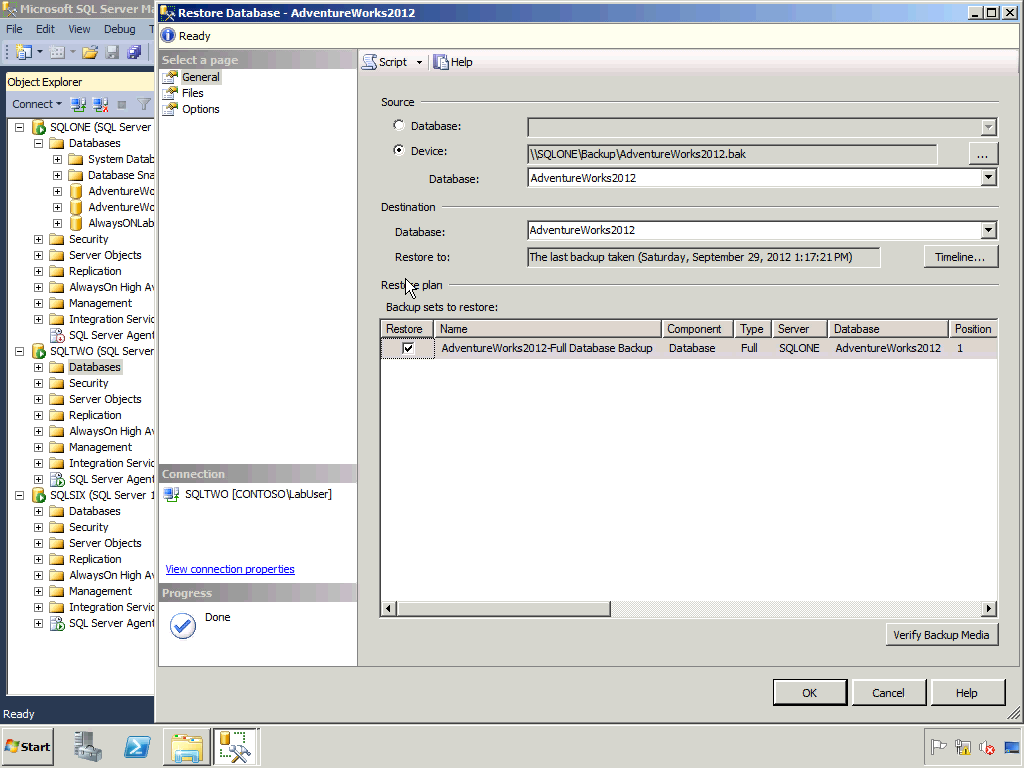Open the destination Database dropdown
Screen dimensions: 1024x768
click(x=987, y=230)
